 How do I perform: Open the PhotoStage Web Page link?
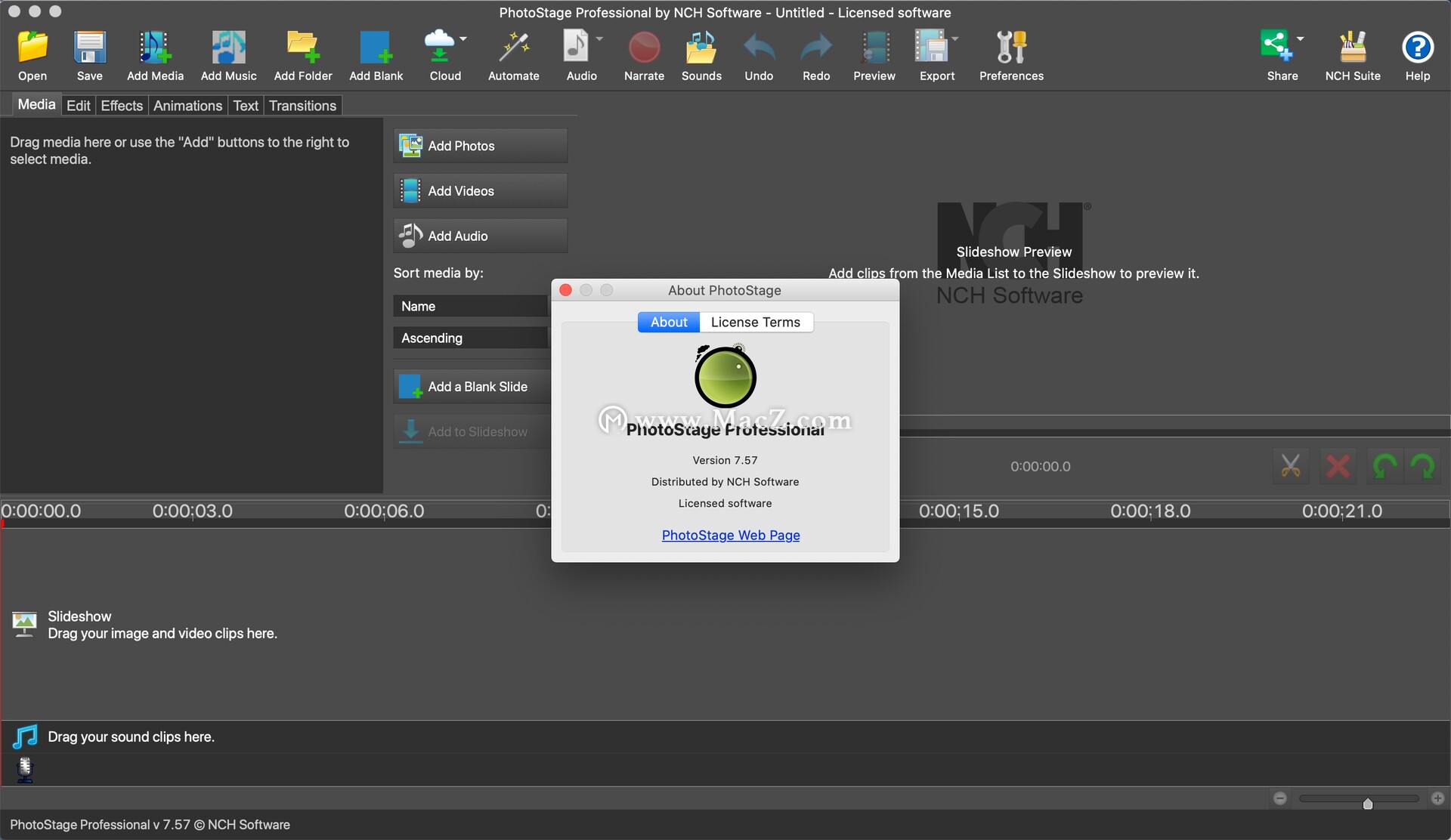click(731, 535)
